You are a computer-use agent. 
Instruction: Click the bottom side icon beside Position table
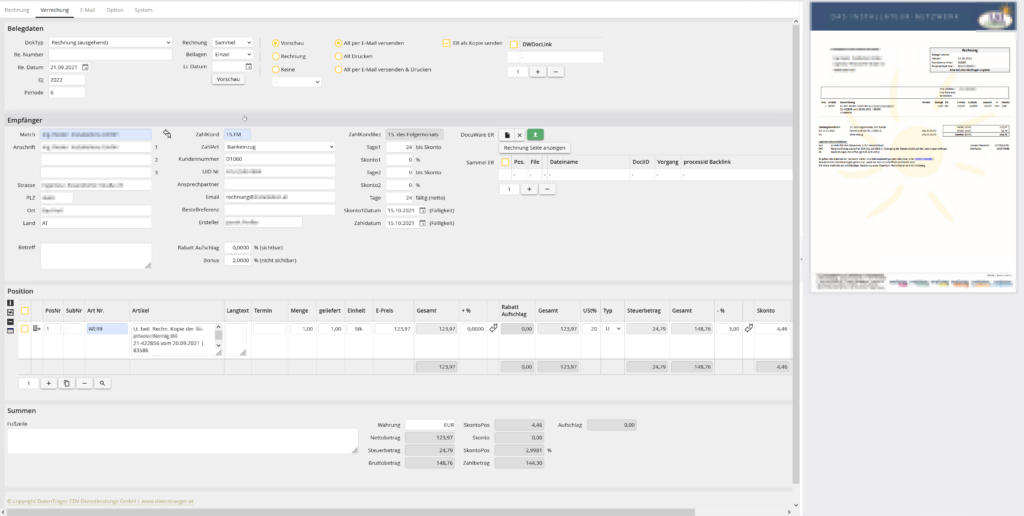pos(10,331)
